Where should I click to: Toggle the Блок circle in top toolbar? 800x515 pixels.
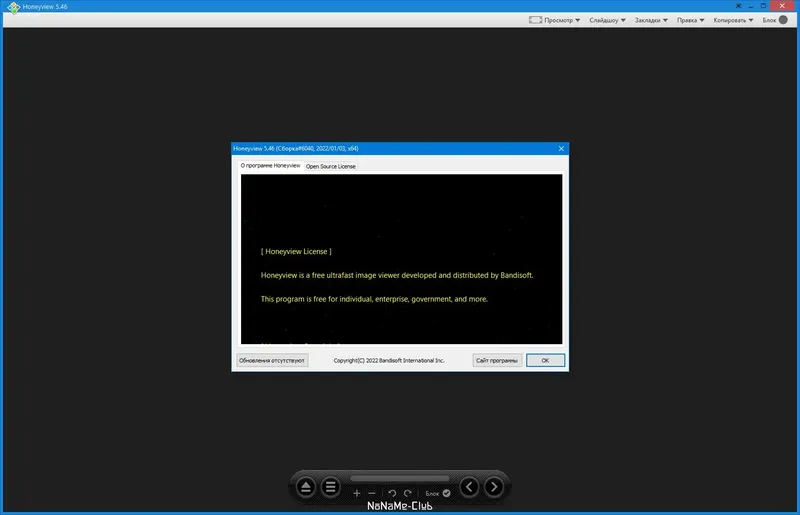tap(783, 20)
